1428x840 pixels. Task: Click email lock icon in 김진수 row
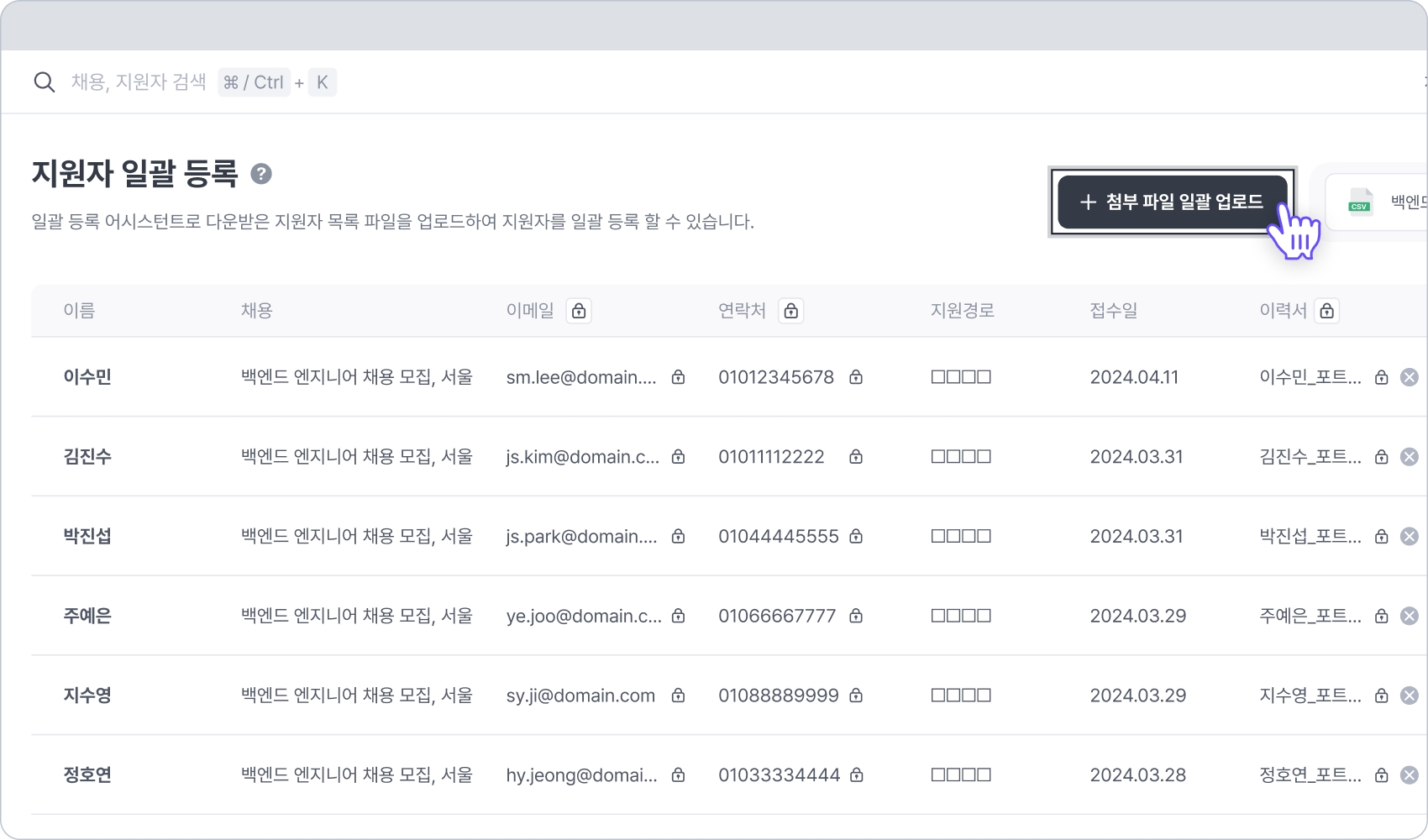tap(678, 457)
